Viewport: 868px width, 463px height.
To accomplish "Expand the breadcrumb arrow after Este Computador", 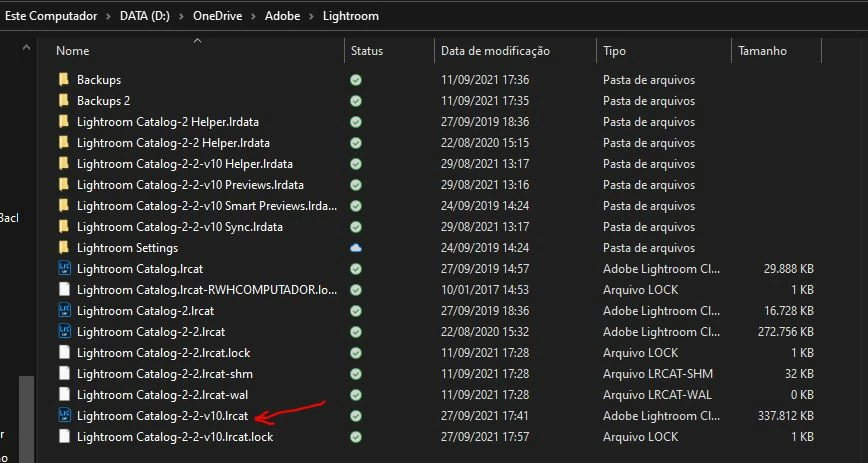I will (108, 17).
